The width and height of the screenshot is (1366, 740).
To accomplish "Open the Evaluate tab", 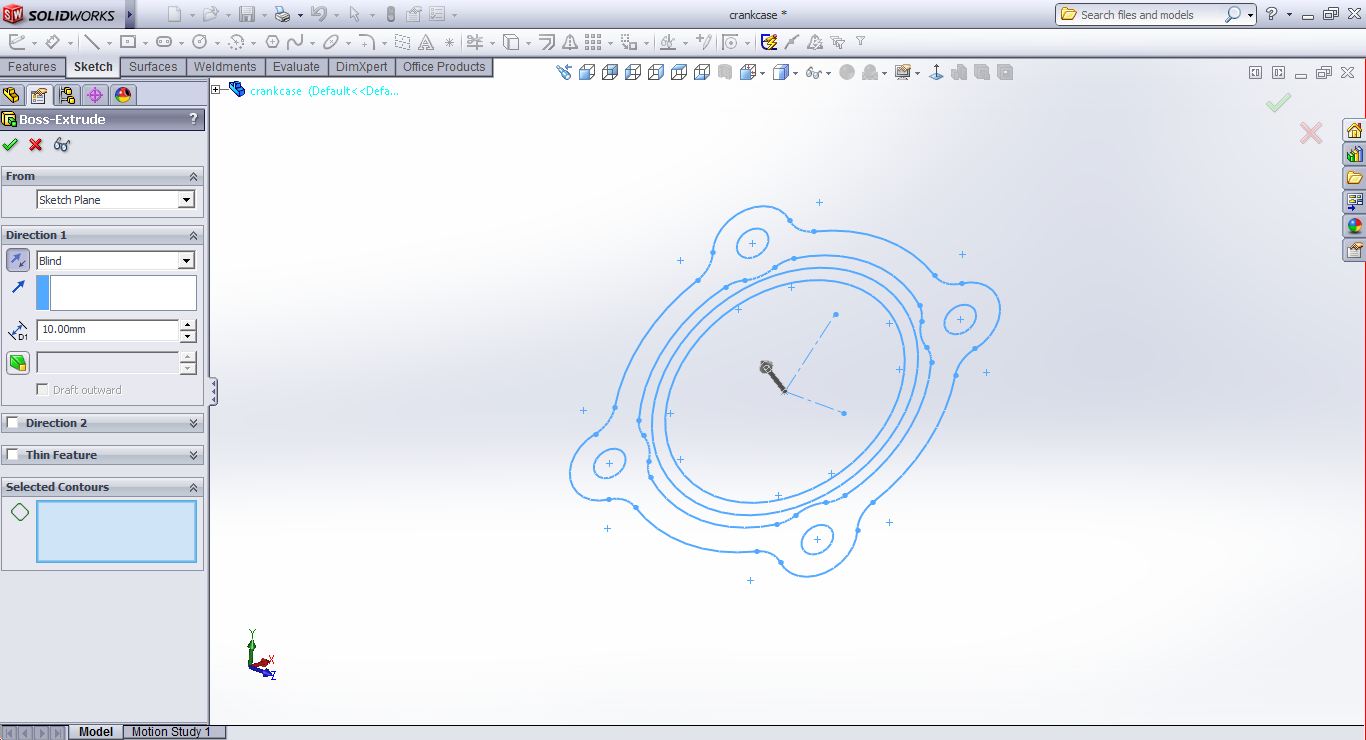I will click(296, 67).
